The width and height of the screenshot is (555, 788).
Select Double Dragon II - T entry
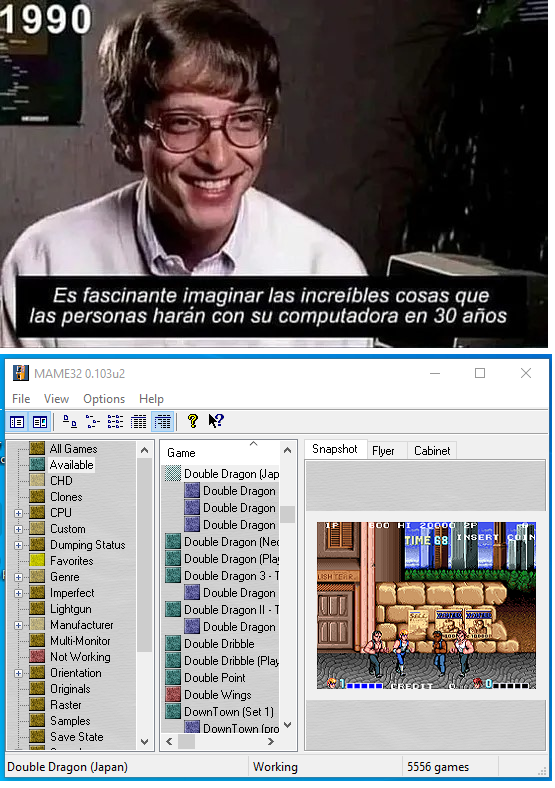tap(231, 610)
